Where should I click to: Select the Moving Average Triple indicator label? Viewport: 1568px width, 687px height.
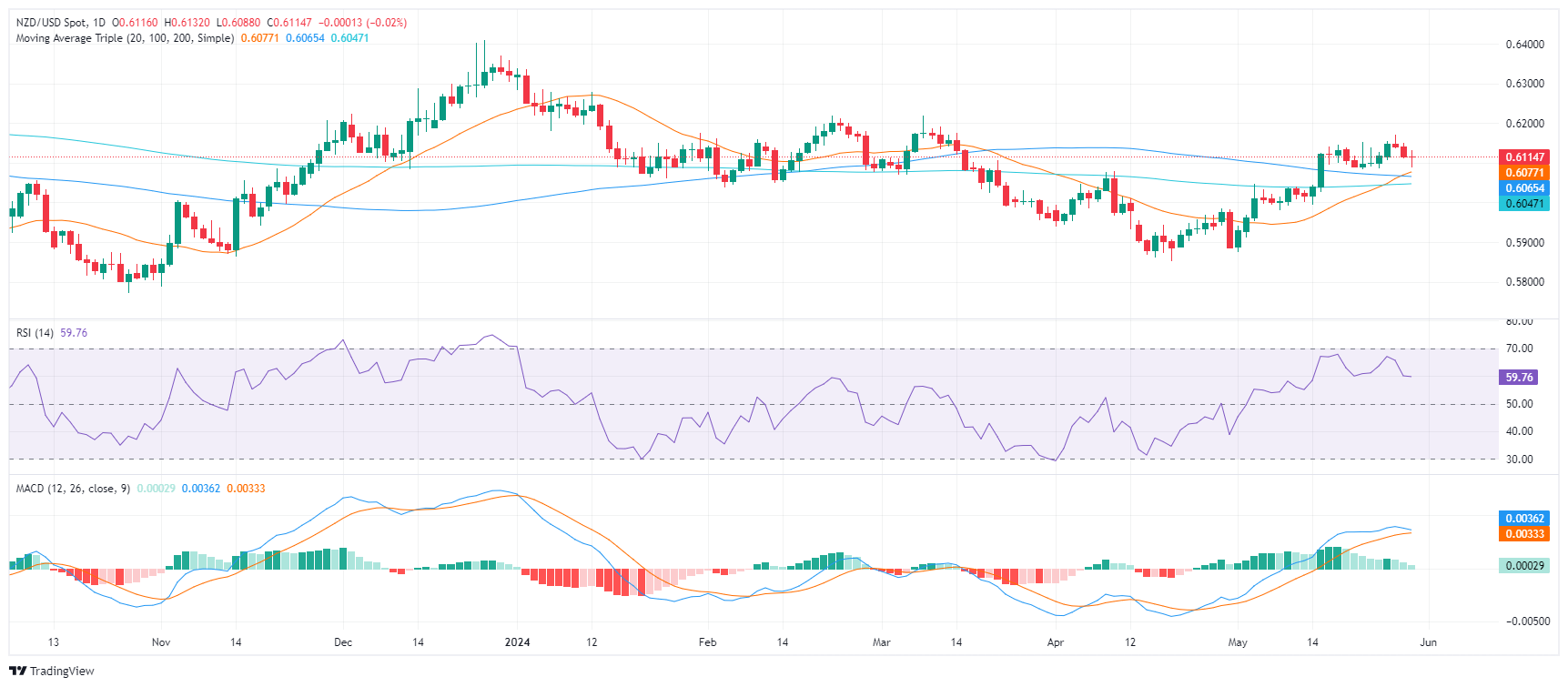point(125,38)
